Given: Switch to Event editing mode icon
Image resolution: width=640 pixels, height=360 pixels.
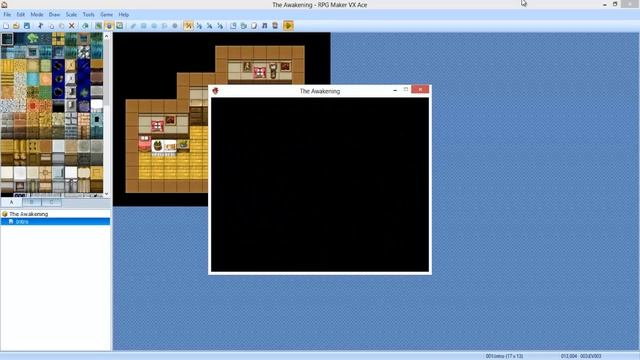Looking at the screenshot, I should coord(109,26).
